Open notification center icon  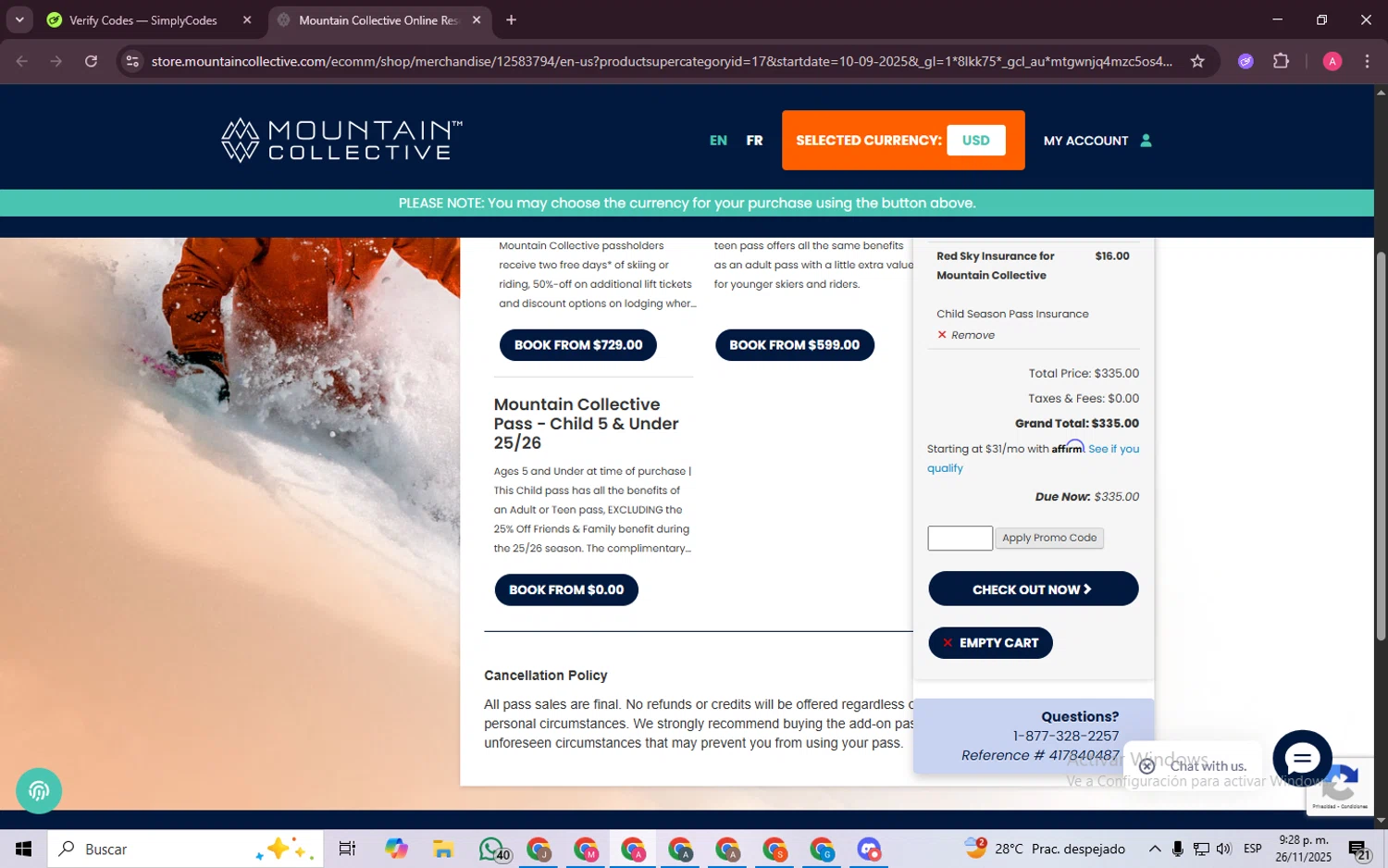(x=1358, y=849)
